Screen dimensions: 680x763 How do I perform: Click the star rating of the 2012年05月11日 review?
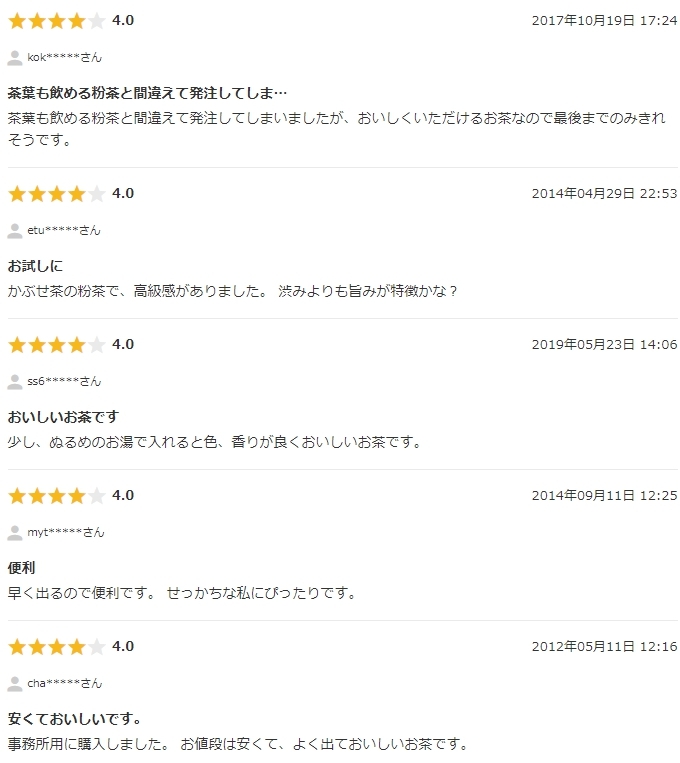pyautogui.click(x=56, y=646)
